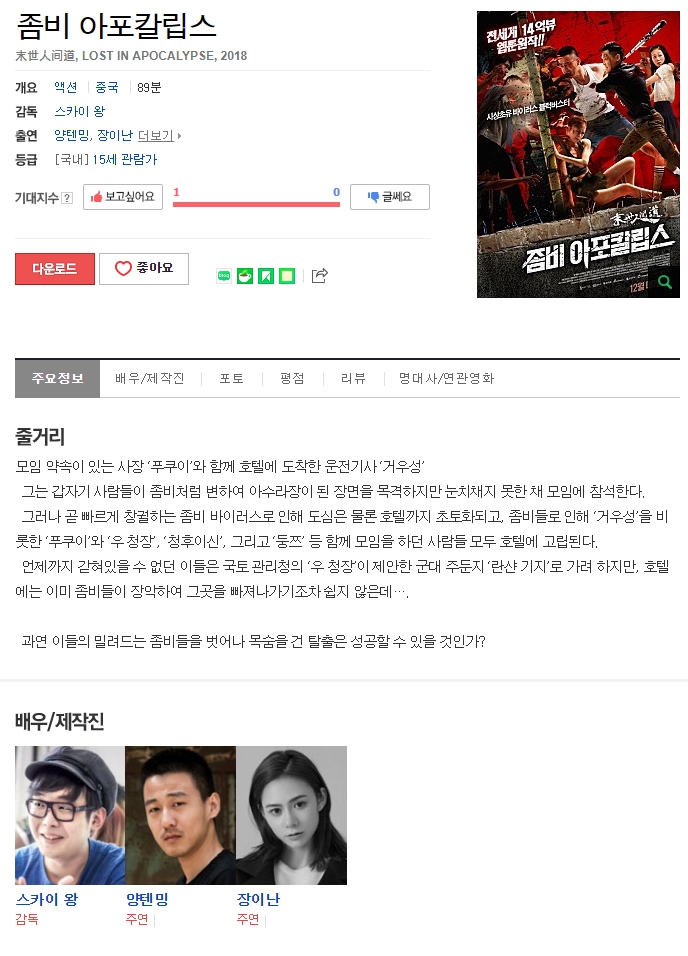The width and height of the screenshot is (688, 956).
Task: Save with the green bookmark share icon
Action: (266, 276)
